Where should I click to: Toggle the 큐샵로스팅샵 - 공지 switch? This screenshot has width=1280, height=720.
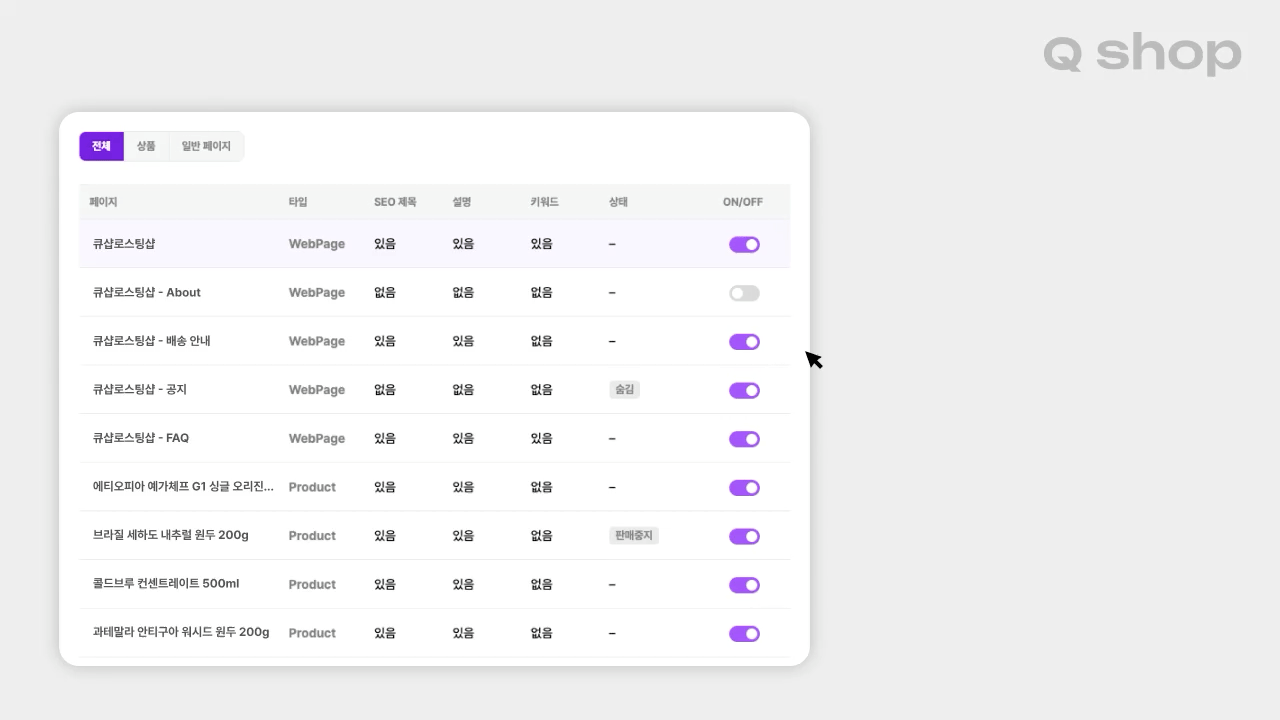point(744,390)
